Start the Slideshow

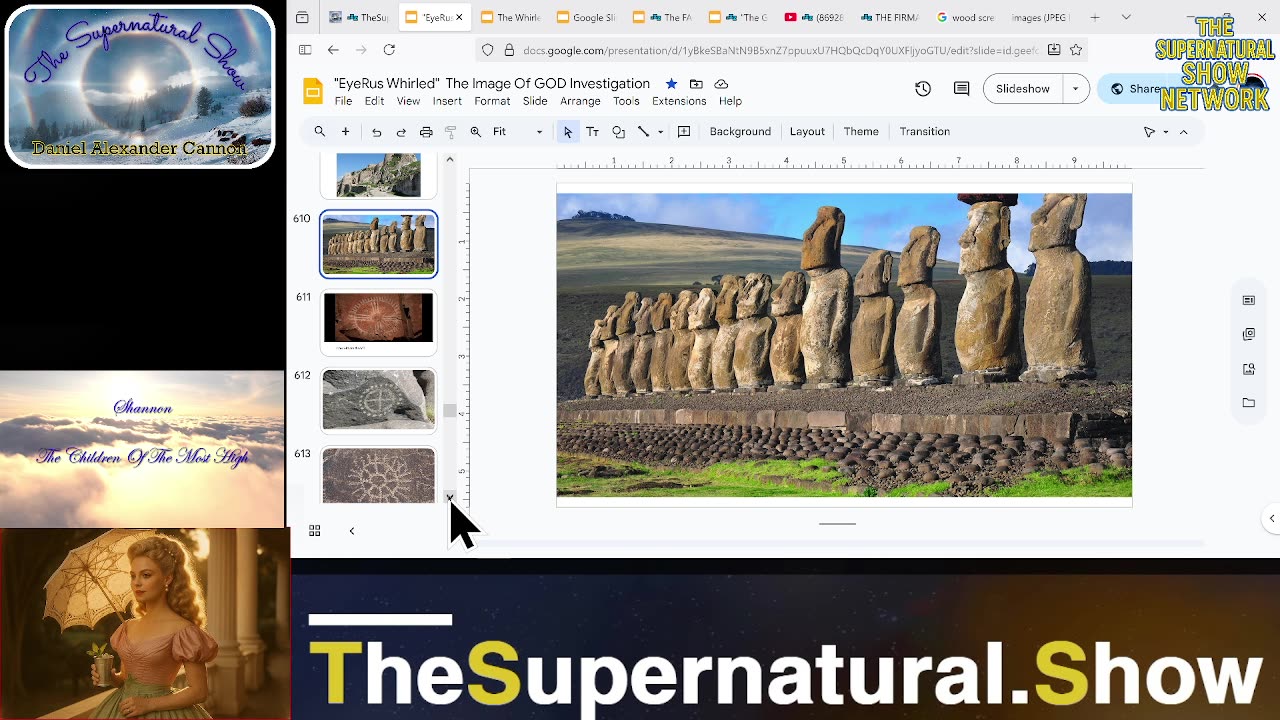click(x=1023, y=89)
